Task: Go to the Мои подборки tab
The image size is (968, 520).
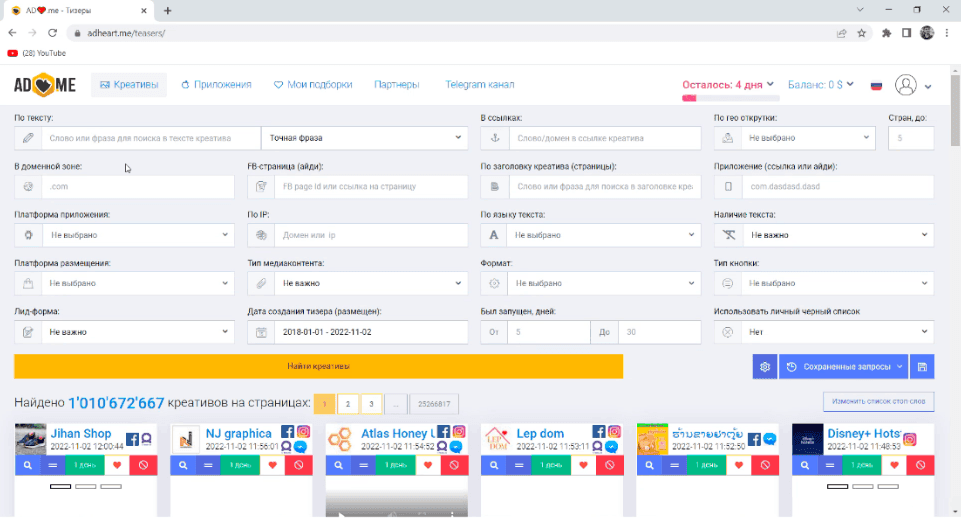Action: point(313,85)
